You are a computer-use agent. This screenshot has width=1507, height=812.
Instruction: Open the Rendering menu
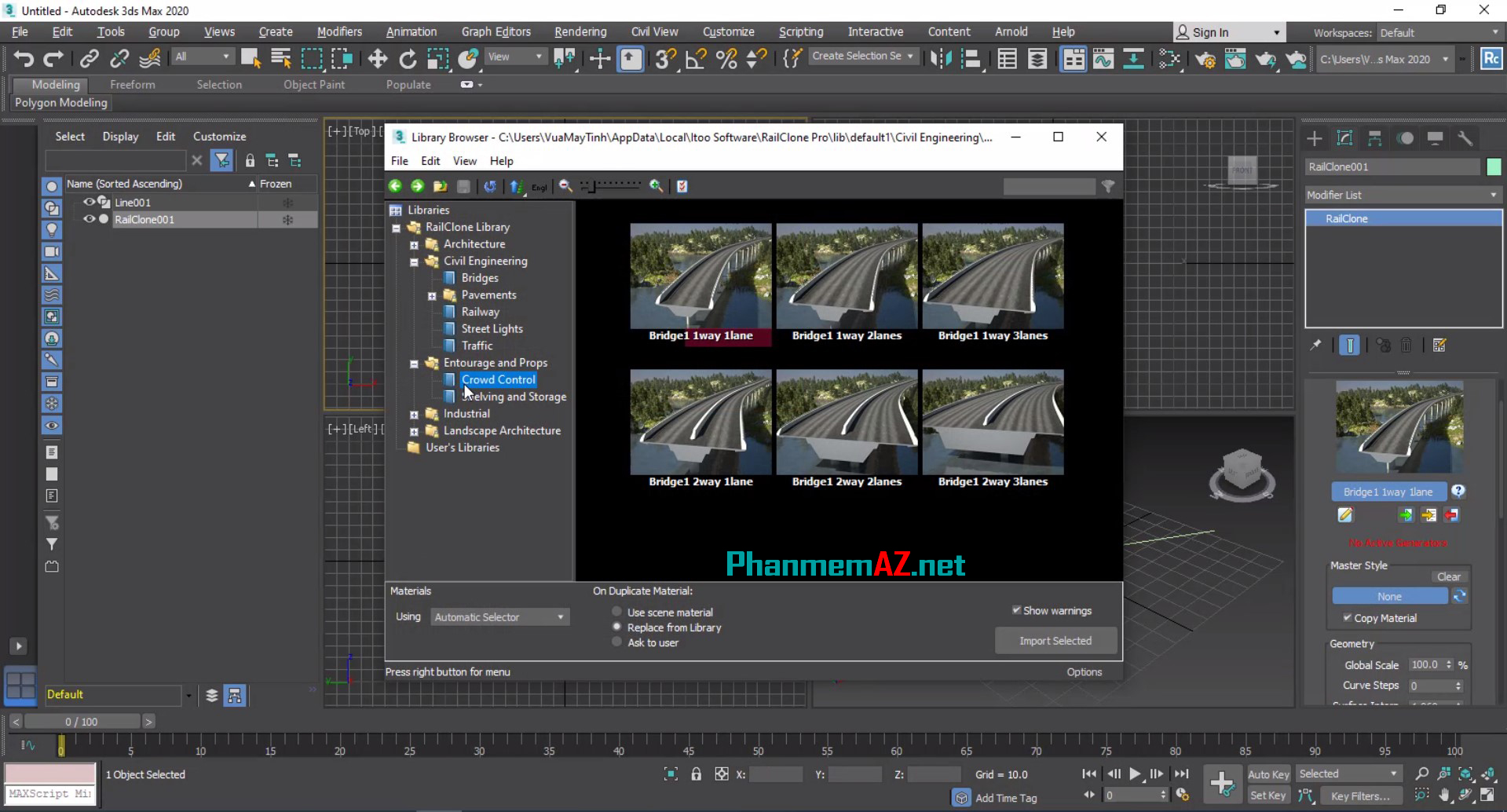580,31
